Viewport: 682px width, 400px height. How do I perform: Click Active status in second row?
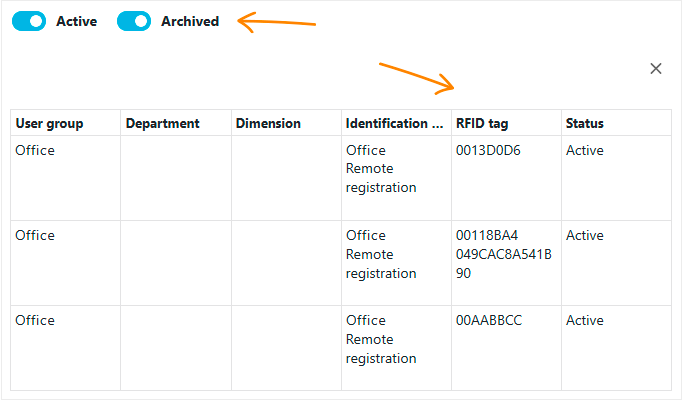point(585,235)
